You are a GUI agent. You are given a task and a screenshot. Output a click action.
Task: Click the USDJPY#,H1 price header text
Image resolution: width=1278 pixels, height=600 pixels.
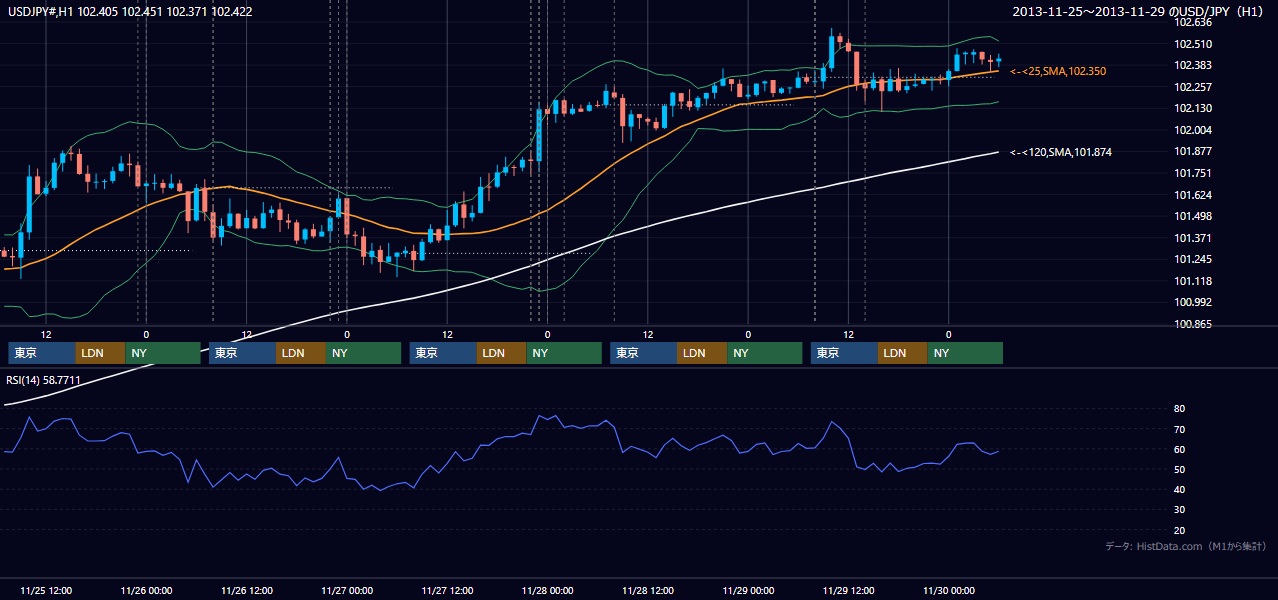(130, 12)
